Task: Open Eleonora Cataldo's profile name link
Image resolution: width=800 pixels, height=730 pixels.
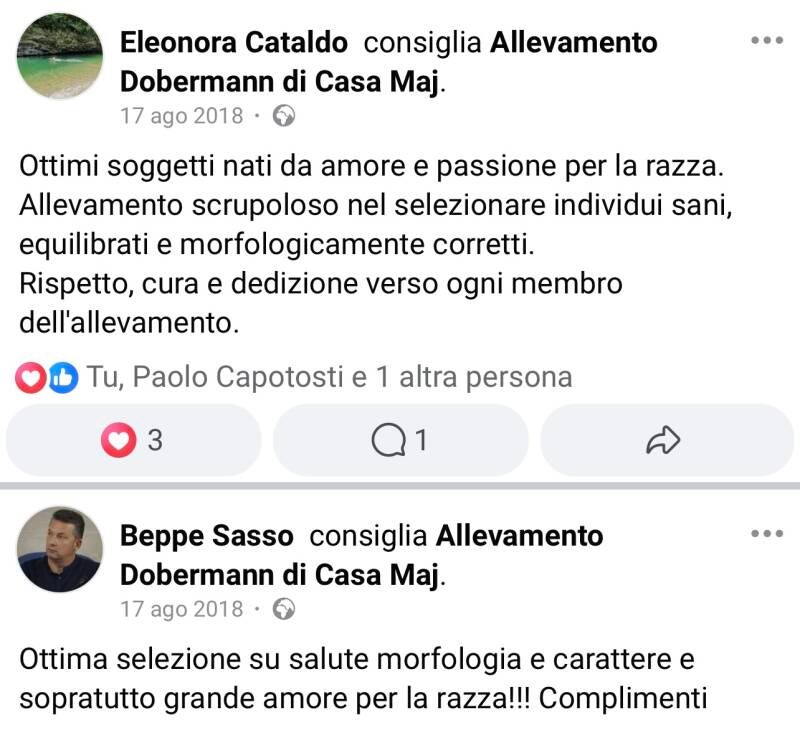Action: pos(234,43)
